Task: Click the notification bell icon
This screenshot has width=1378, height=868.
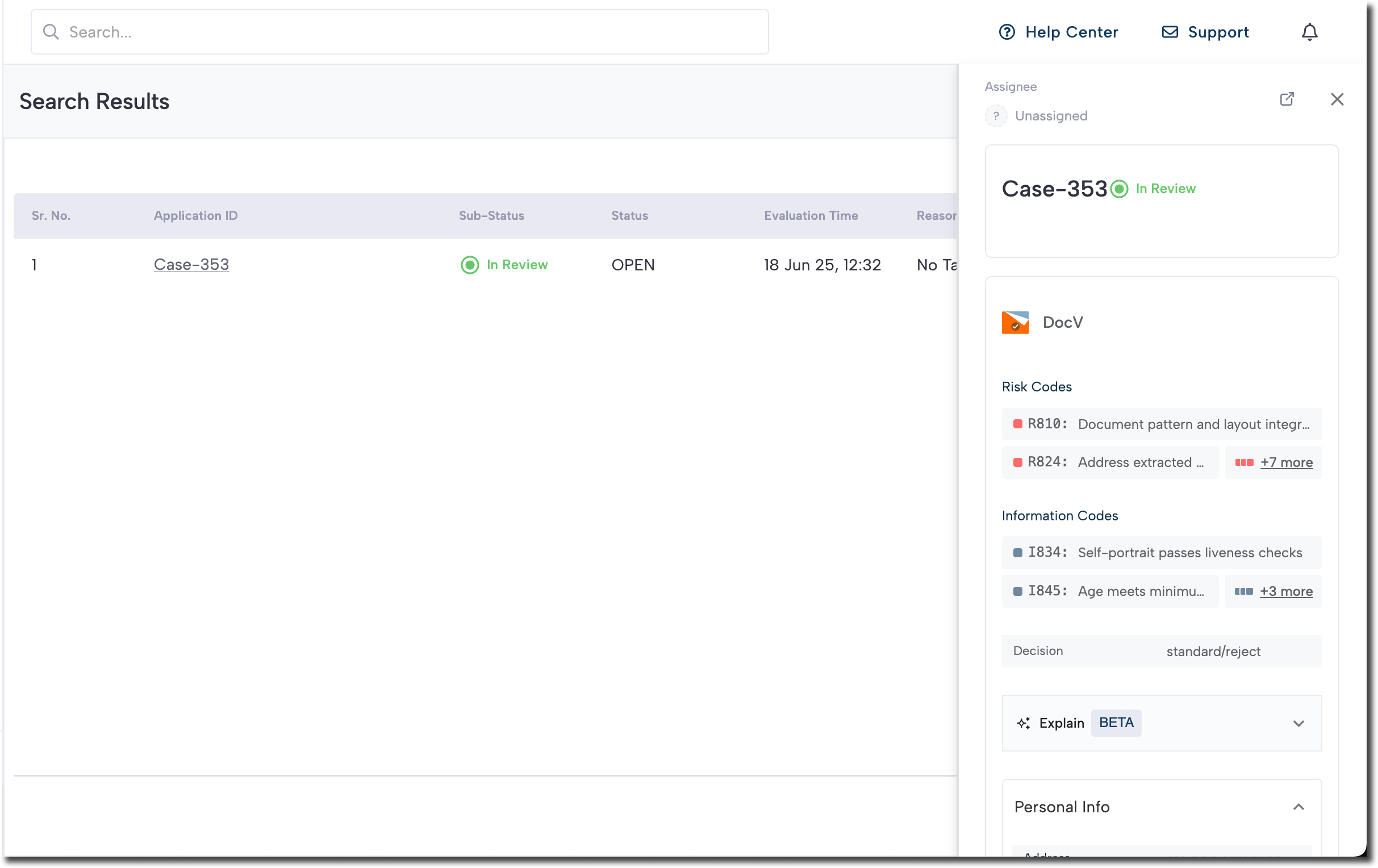Action: pyautogui.click(x=1309, y=32)
